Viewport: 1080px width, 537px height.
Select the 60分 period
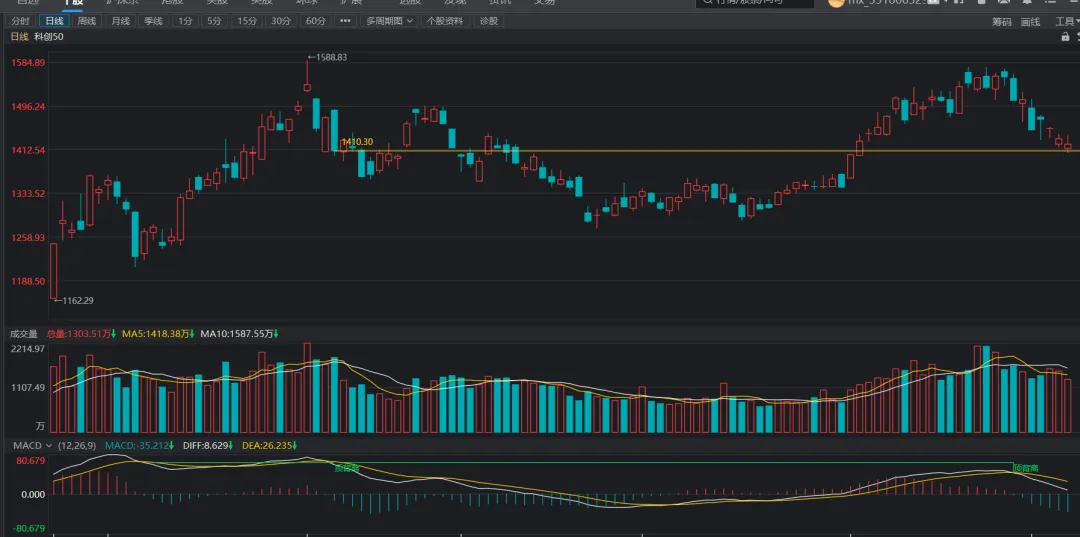pos(315,21)
